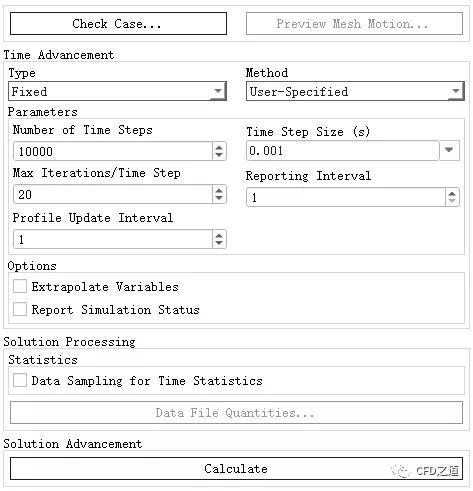Decrease Number of Time Steps with down arrow
The image size is (473, 491).
click(219, 155)
